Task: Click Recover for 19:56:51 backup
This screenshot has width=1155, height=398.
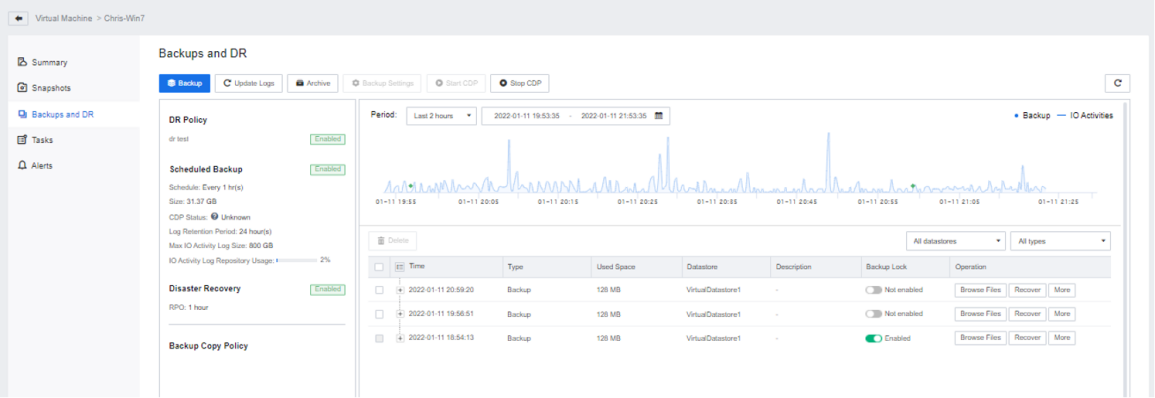Action: tap(1027, 314)
